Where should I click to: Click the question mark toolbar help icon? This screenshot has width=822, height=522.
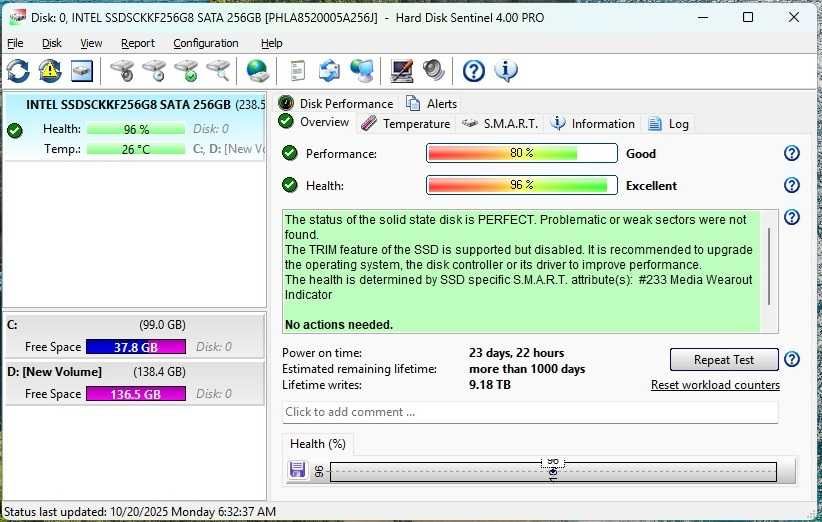[474, 71]
